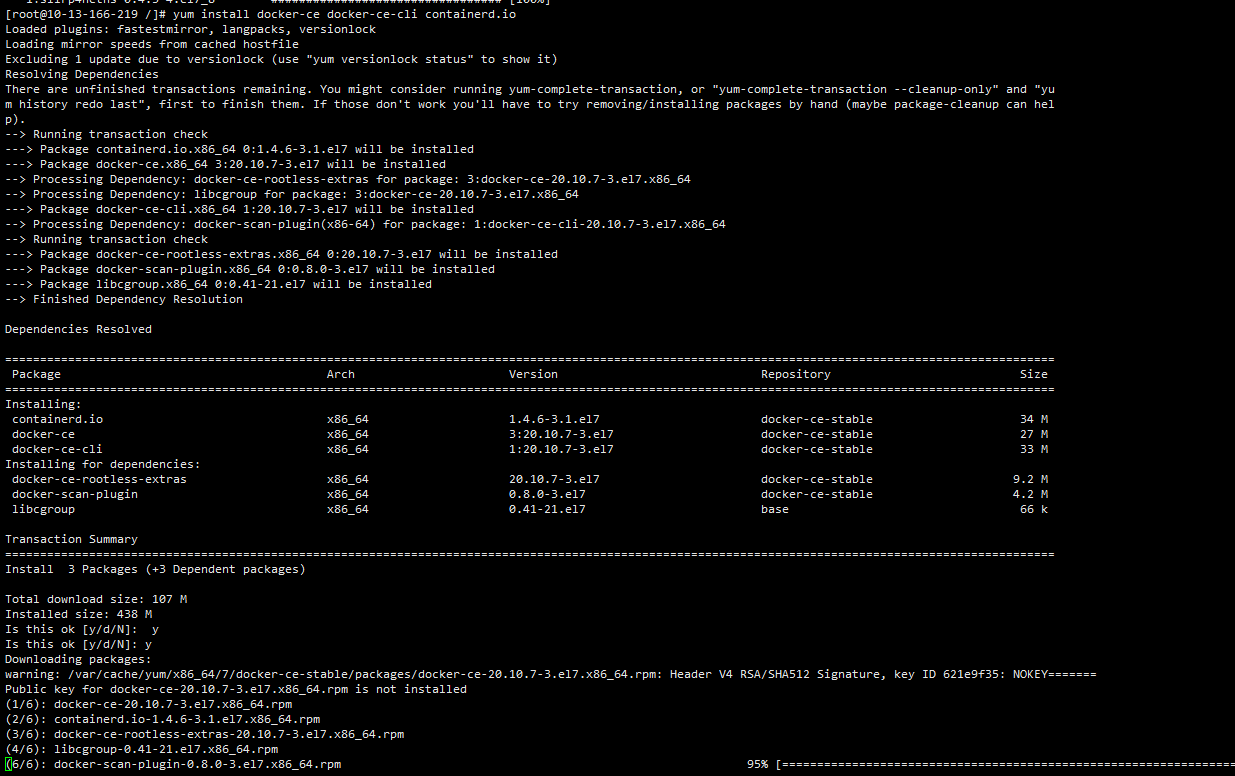The image size is (1235, 776).
Task: Click the 'Arch' column header
Action: [x=341, y=374]
